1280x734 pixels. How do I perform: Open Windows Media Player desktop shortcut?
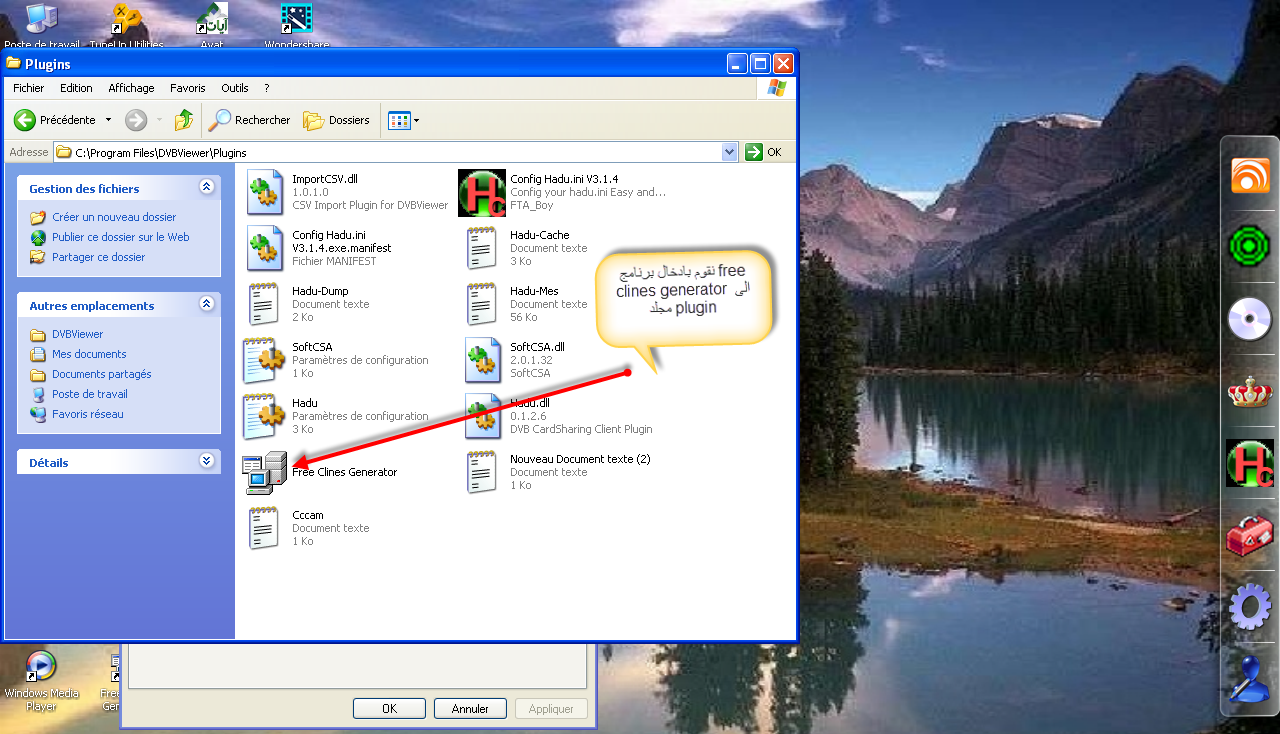coord(40,666)
